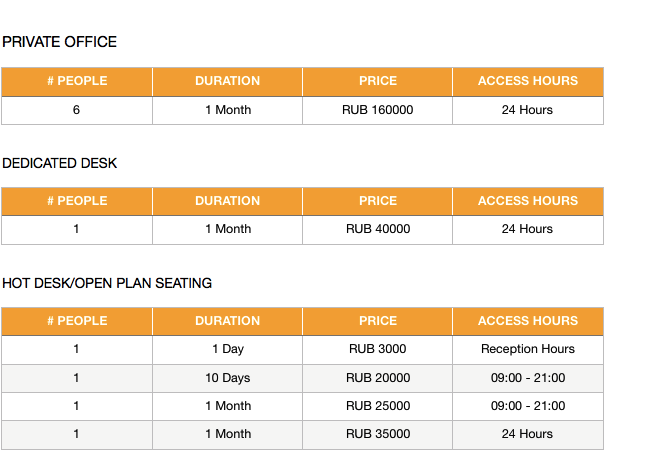Click the last row 24 Hours cell
Viewport: 667px width, 451px height.
[528, 434]
